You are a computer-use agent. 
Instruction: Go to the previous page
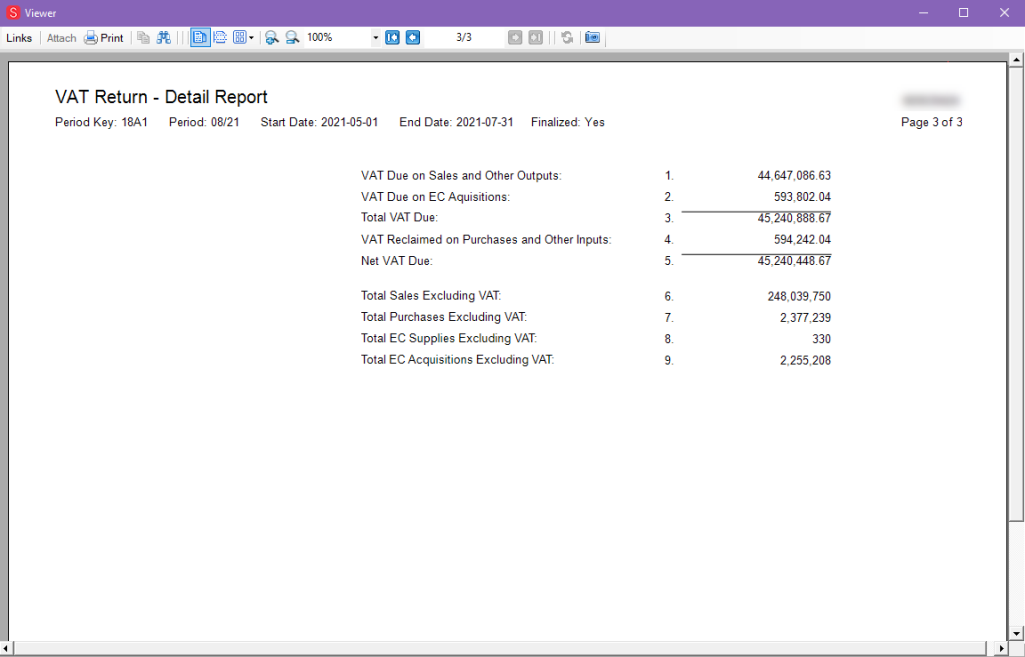point(412,38)
